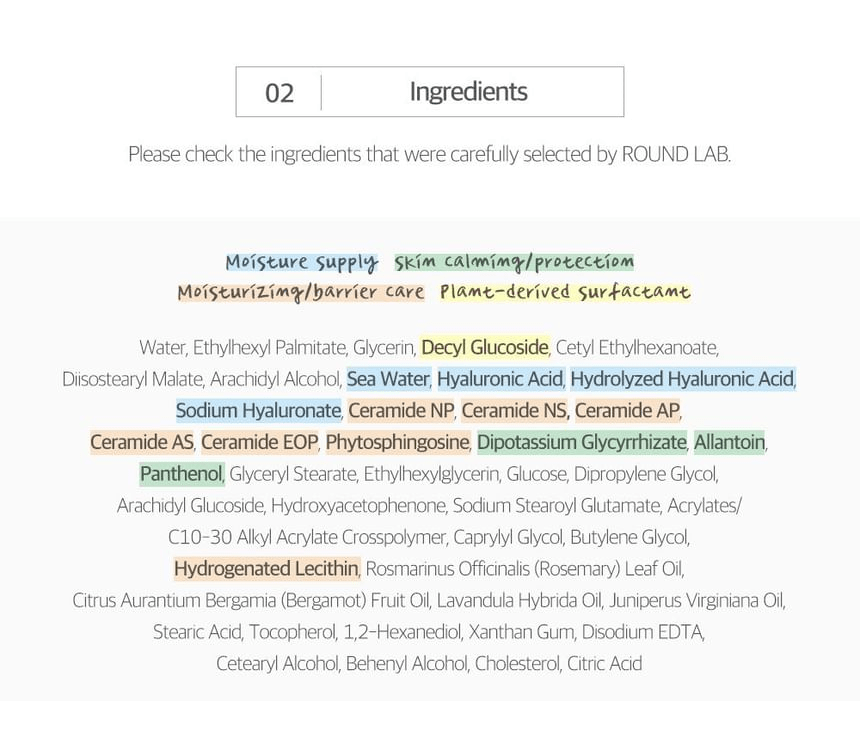Click the Hyaluronic Acid highlighted text
This screenshot has height=738, width=860.
click(500, 379)
